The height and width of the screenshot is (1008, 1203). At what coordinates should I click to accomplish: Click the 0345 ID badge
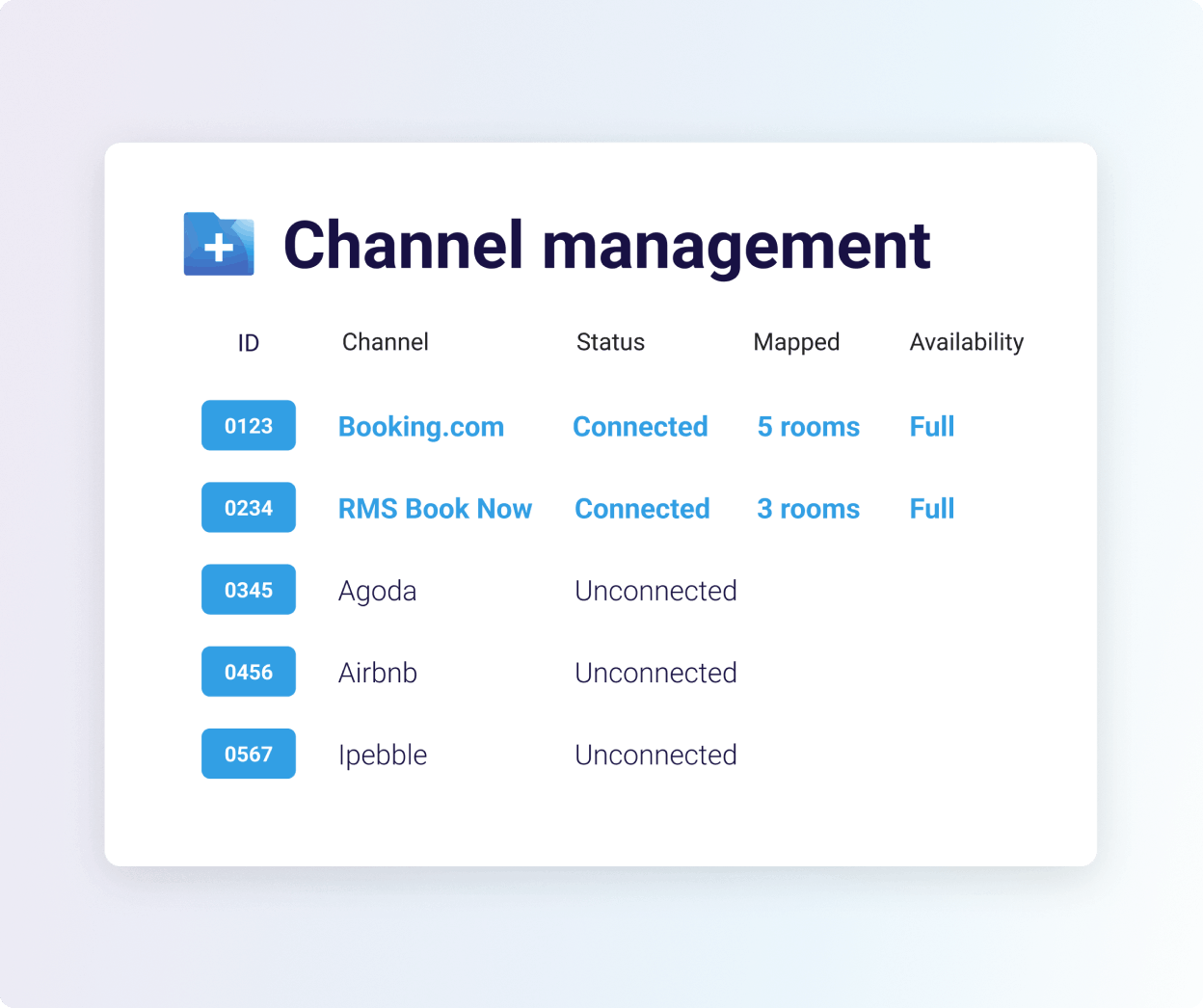249,589
